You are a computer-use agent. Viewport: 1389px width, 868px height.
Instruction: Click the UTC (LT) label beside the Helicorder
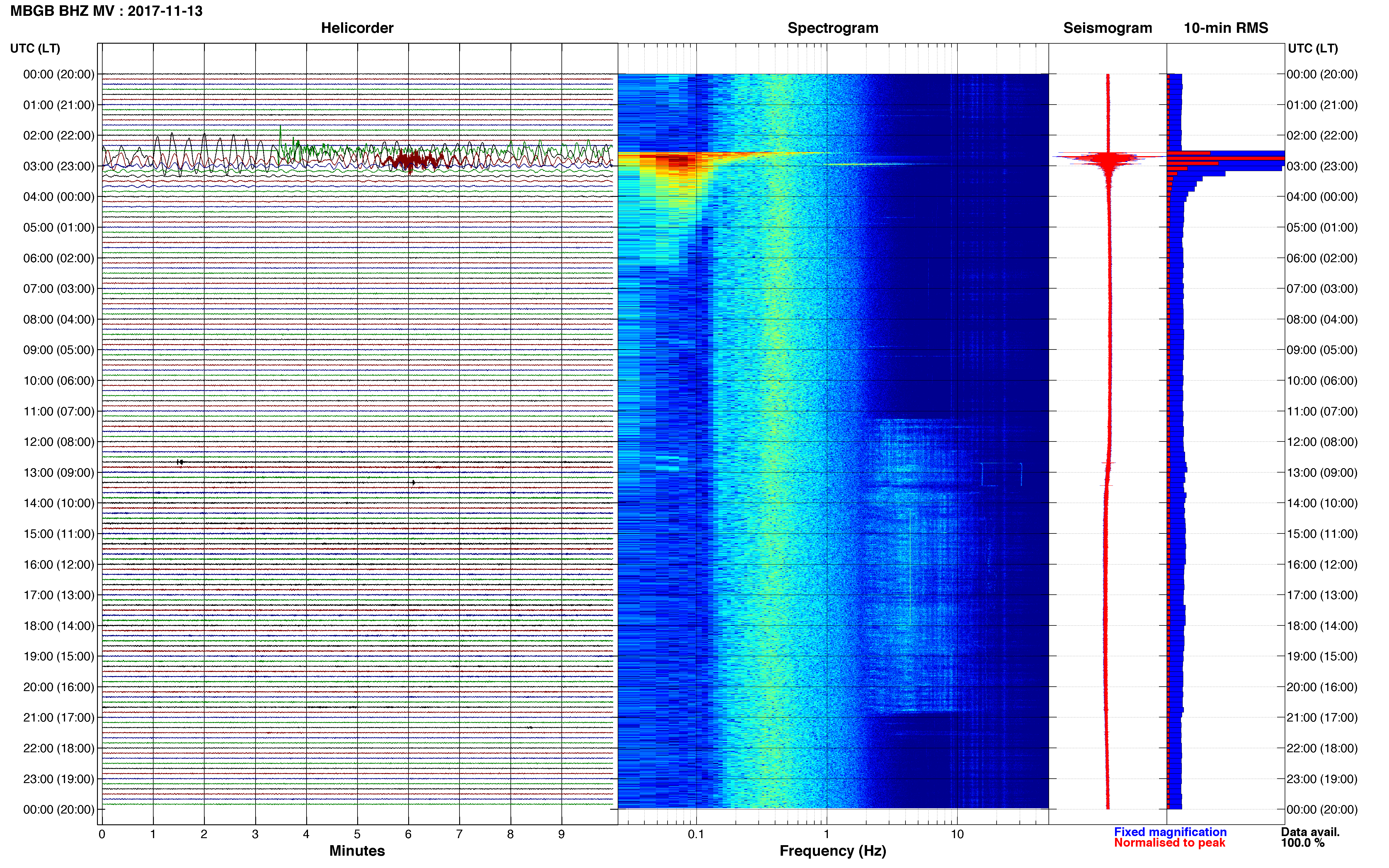pos(35,48)
